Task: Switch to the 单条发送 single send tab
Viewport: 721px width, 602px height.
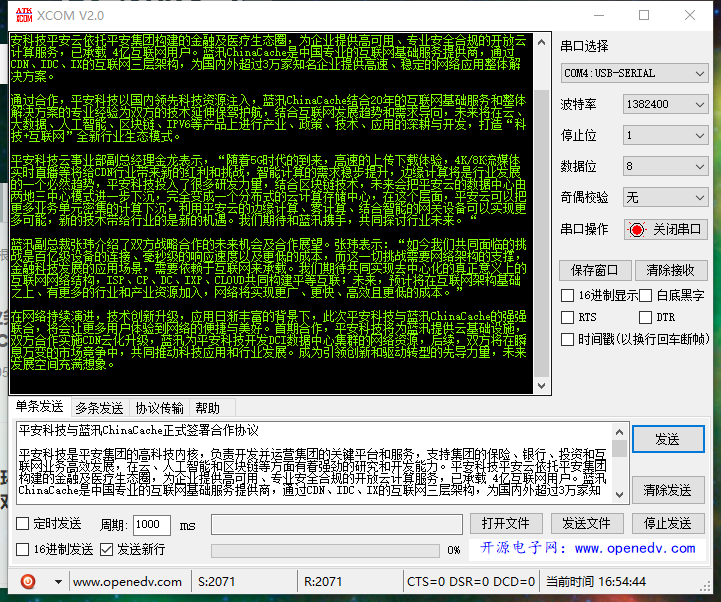Action: pos(40,407)
